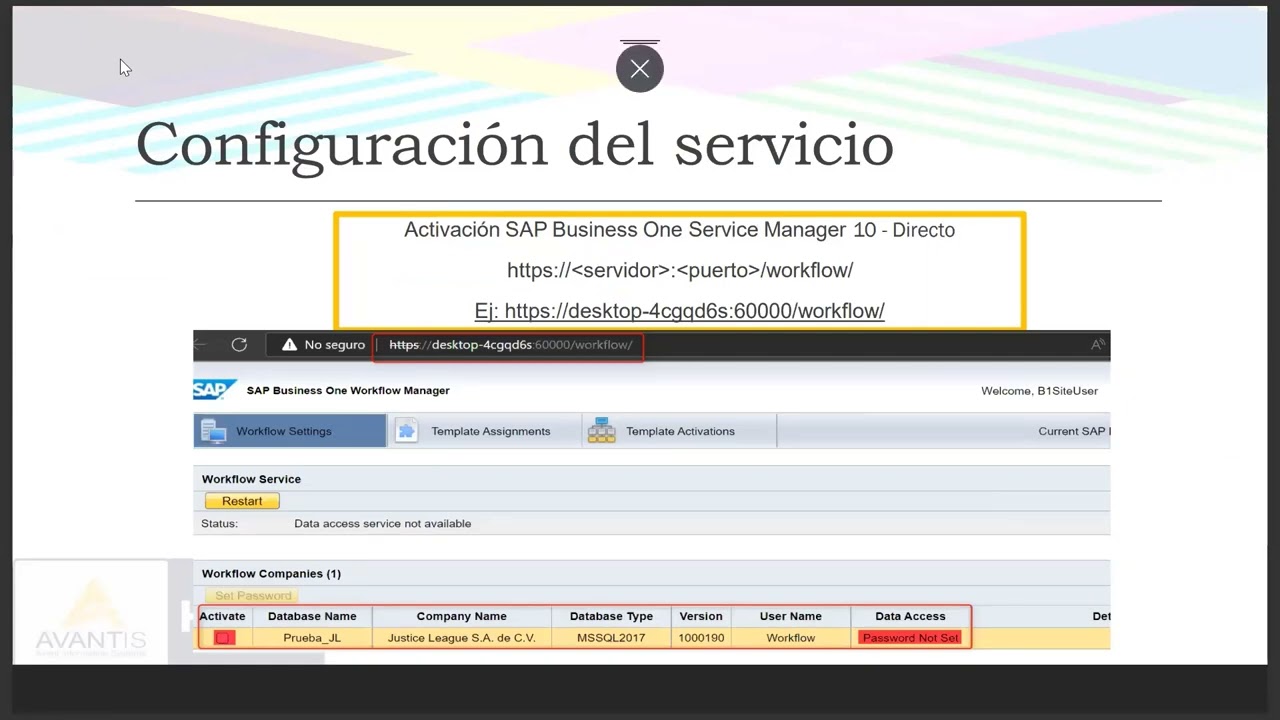Click the MSSQL2017 database type cell

pyautogui.click(x=611, y=638)
